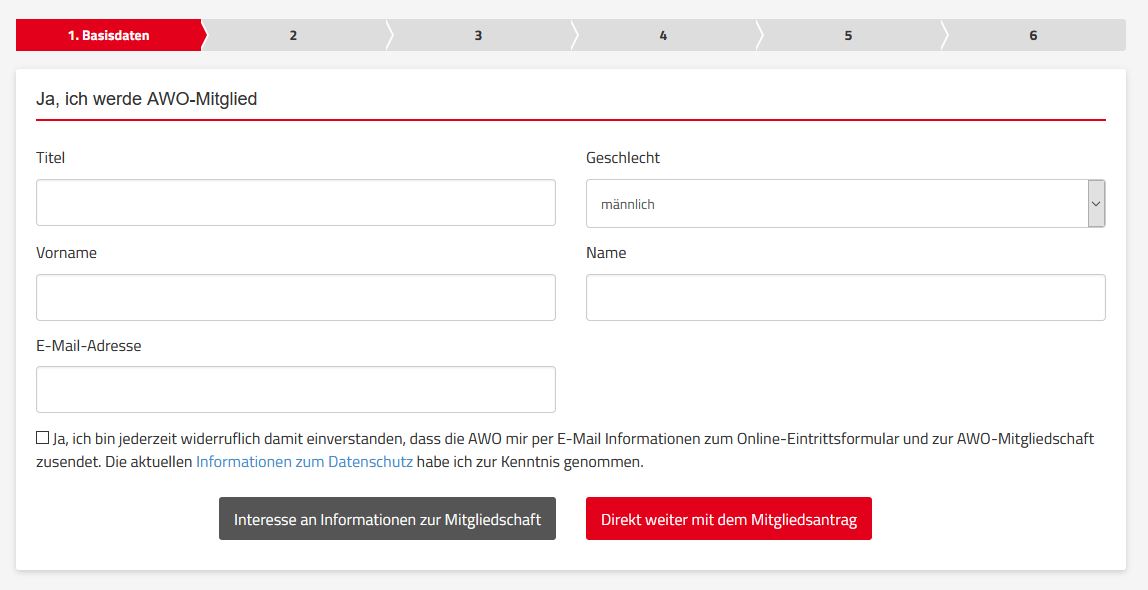Open "Informationen zum Datenschutz" link

point(304,462)
